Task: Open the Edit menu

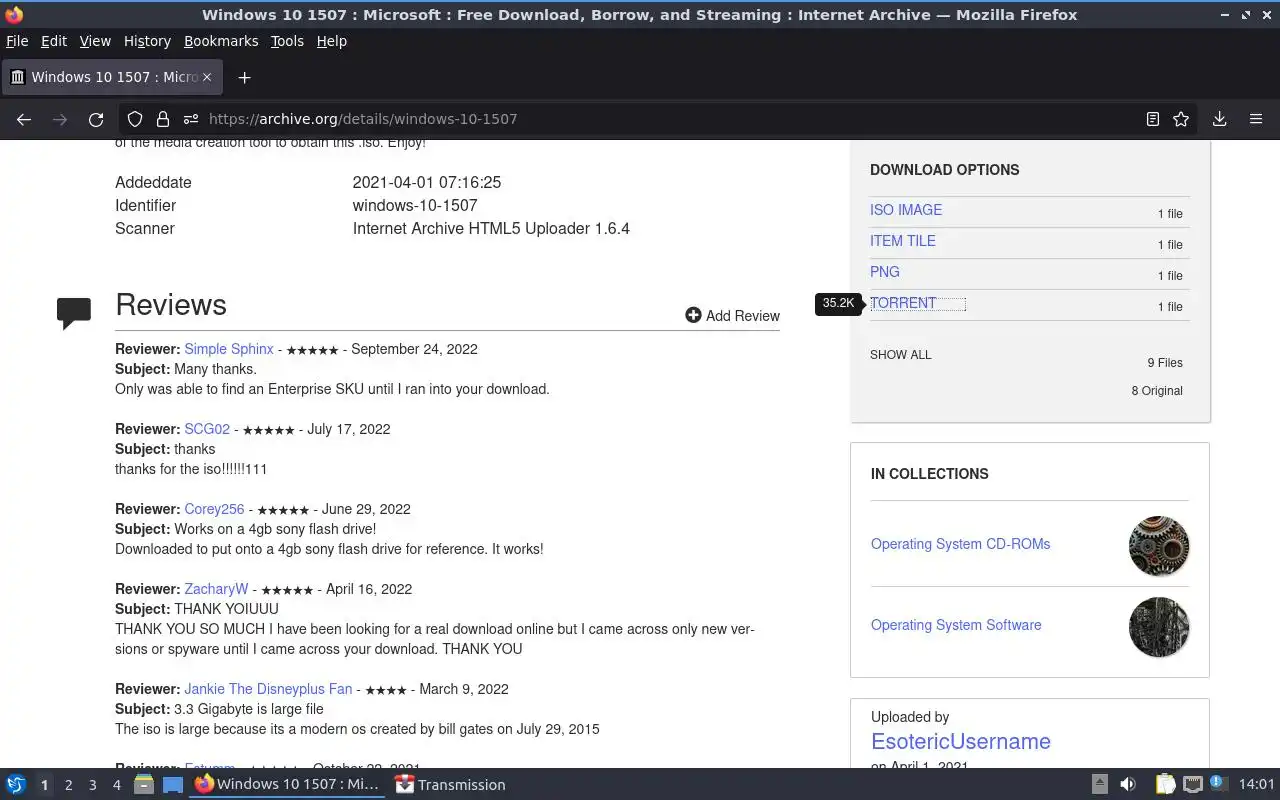Action: pyautogui.click(x=54, y=41)
